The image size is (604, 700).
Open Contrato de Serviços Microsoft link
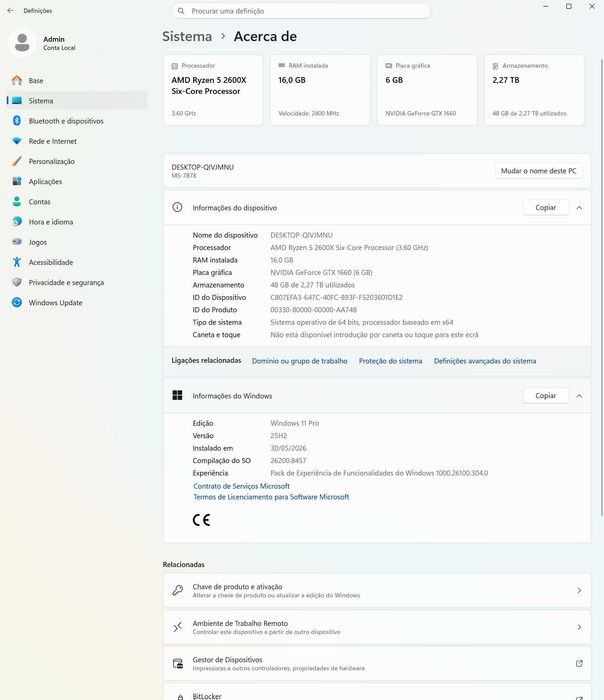click(x=242, y=486)
